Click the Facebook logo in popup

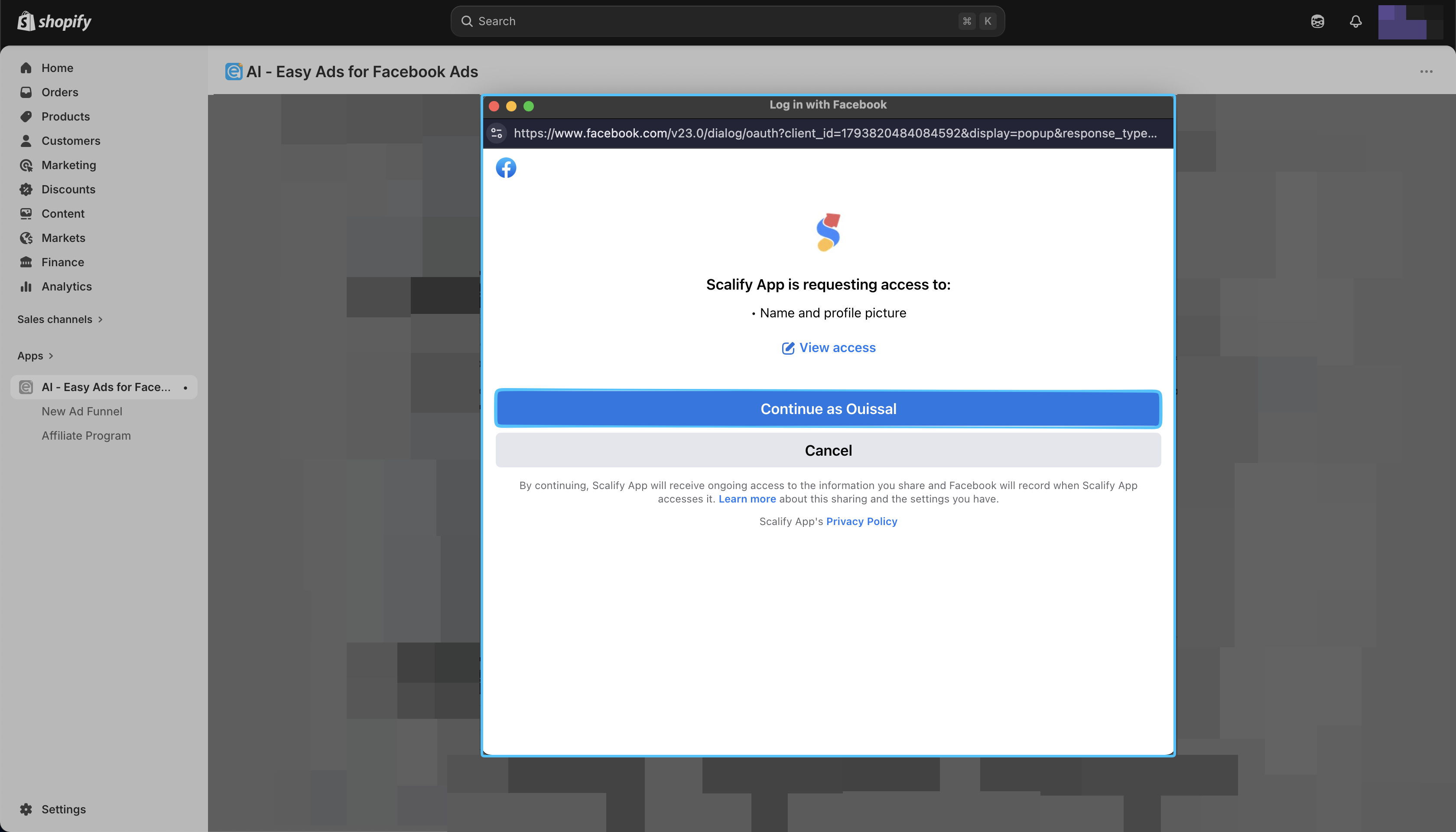[x=505, y=167]
